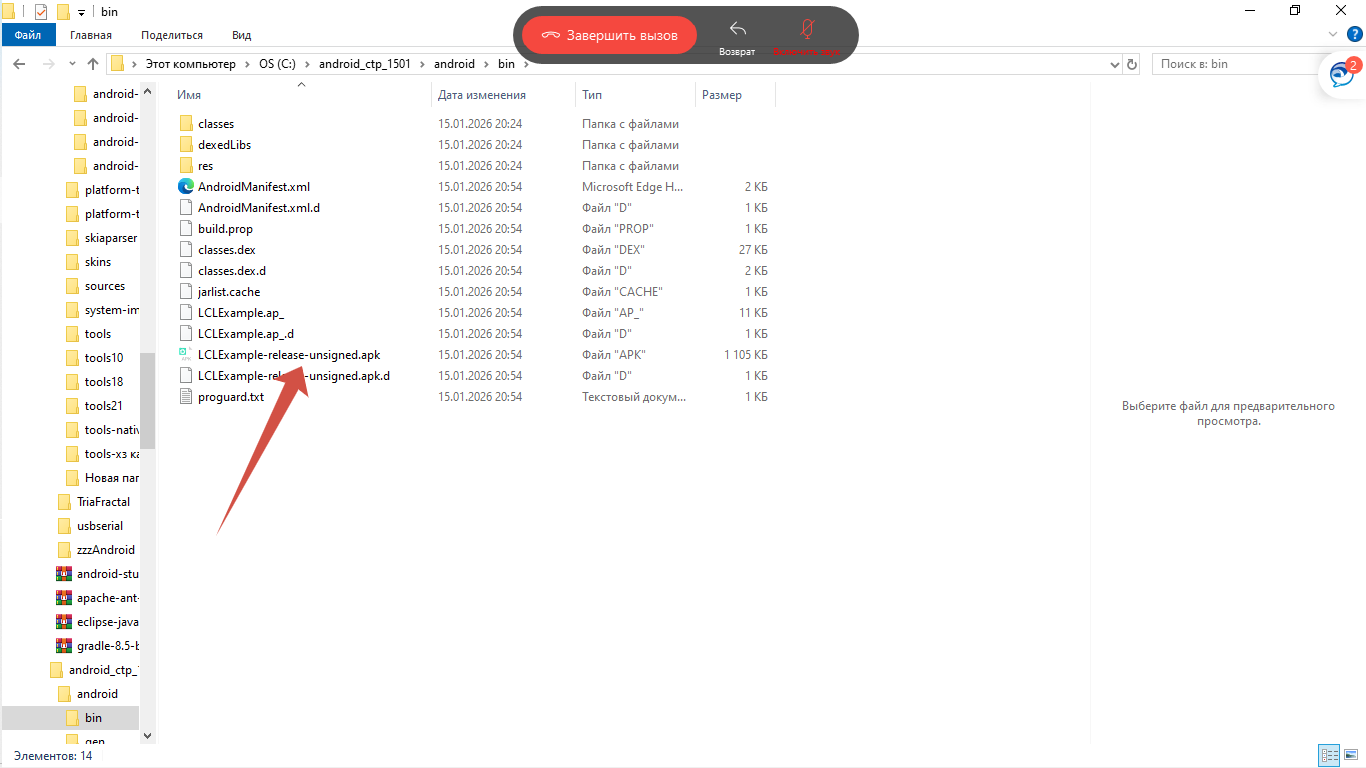Go up one folder with the up arrow
The image size is (1366, 768).
(x=93, y=64)
